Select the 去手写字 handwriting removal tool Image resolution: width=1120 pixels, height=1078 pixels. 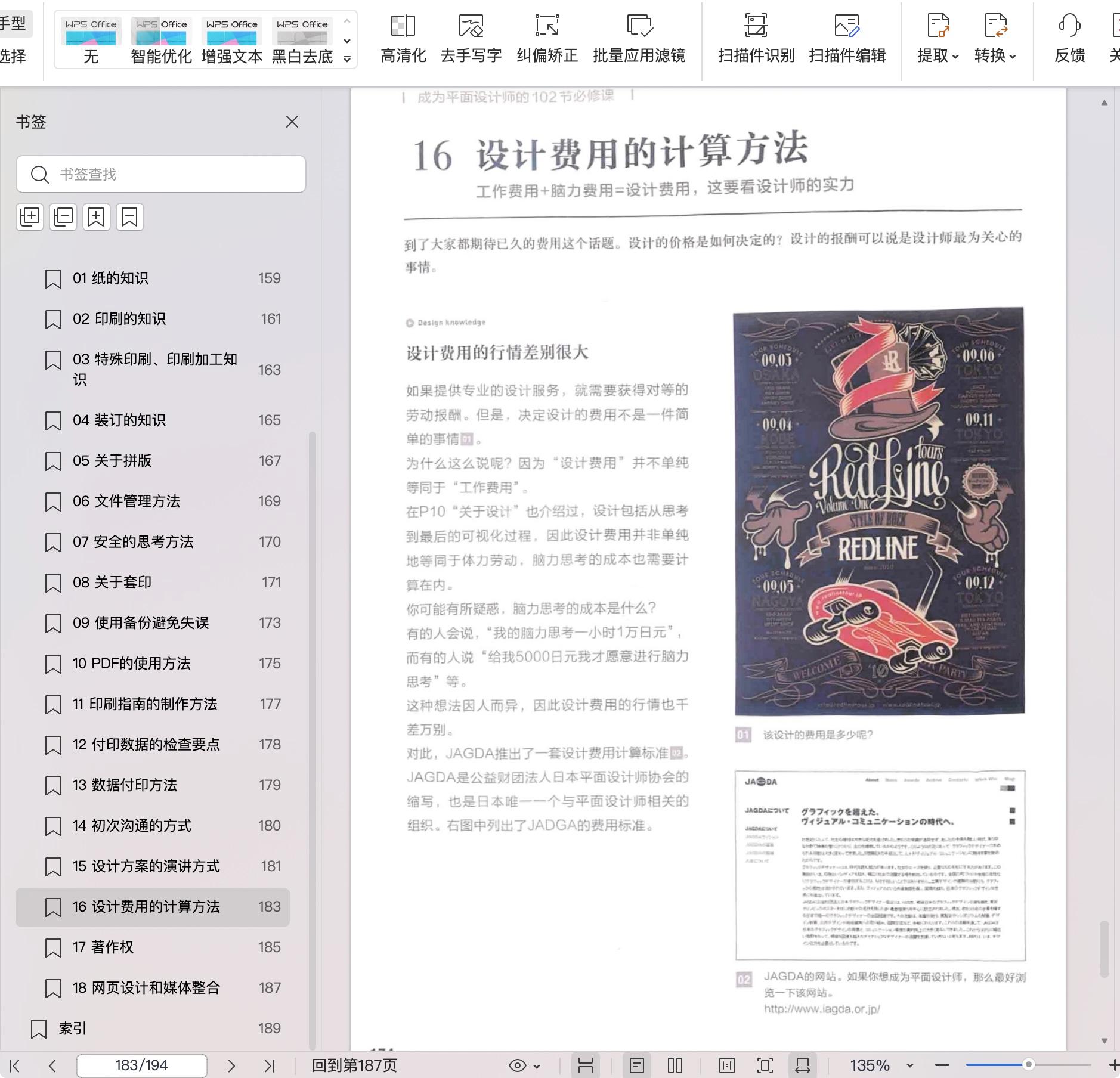coord(471,26)
